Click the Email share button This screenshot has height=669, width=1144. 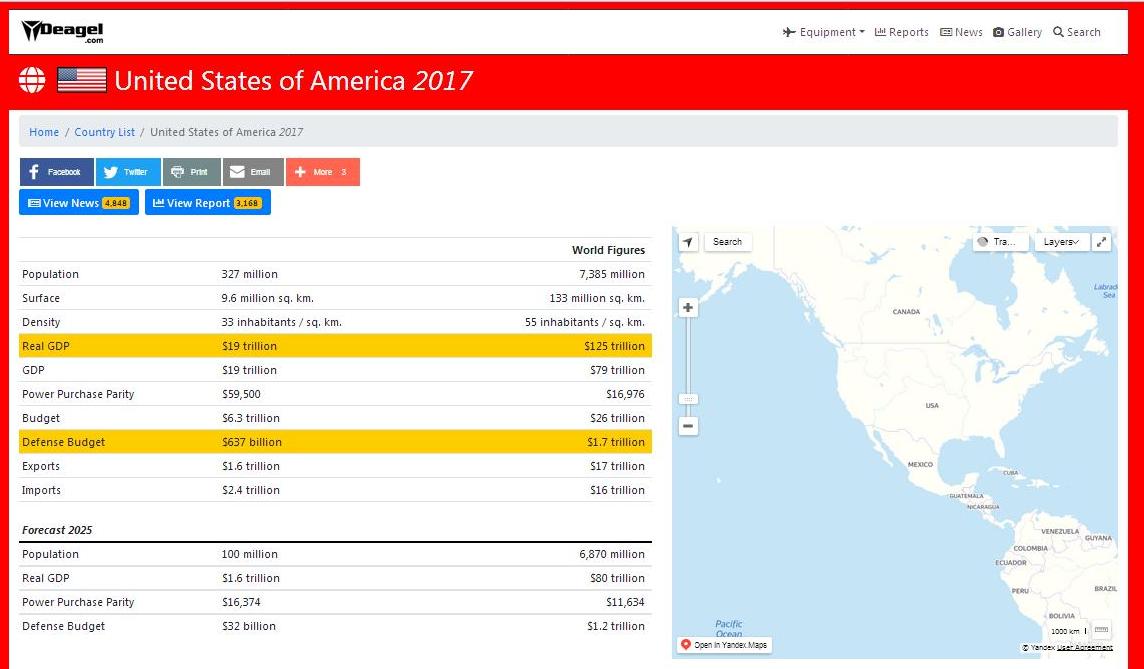point(252,172)
